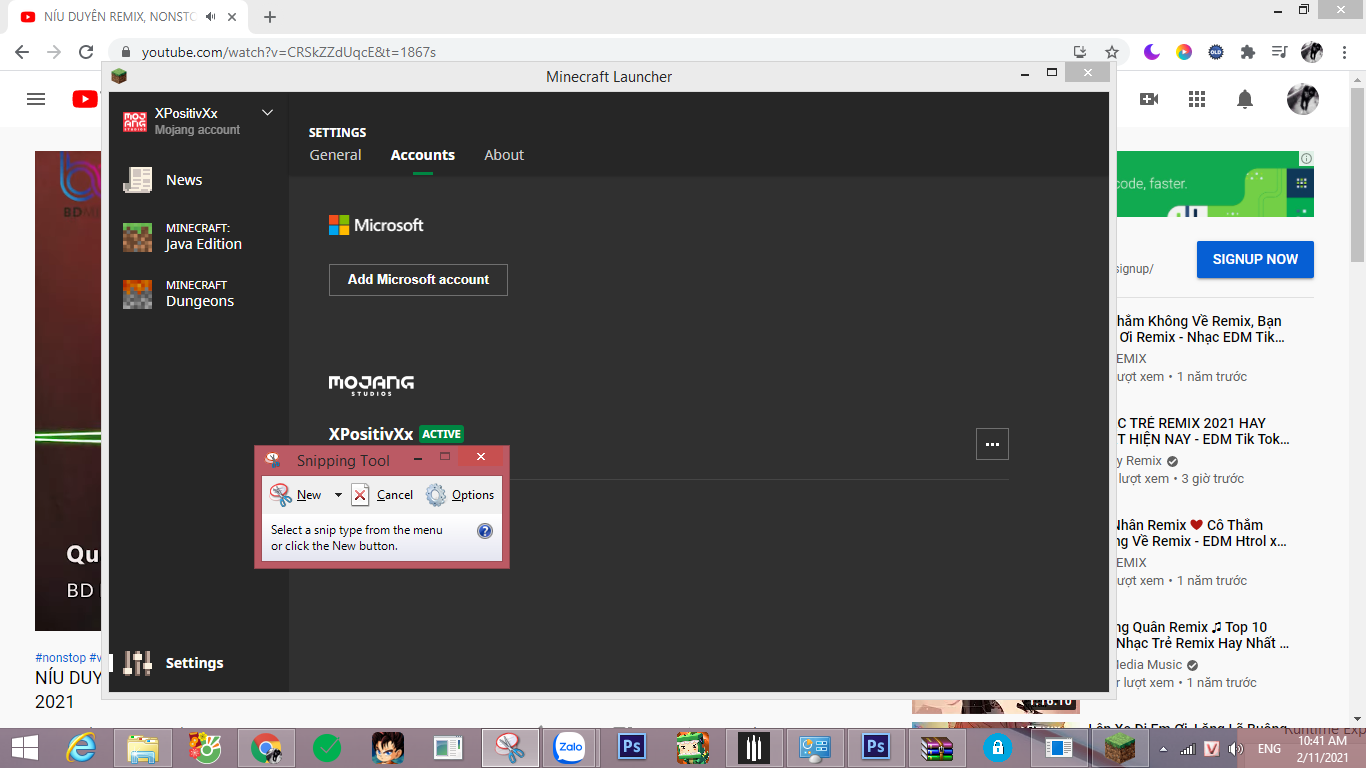Screen dimensions: 1366x768
Task: Show hidden system tray icons
Action: (x=1163, y=748)
